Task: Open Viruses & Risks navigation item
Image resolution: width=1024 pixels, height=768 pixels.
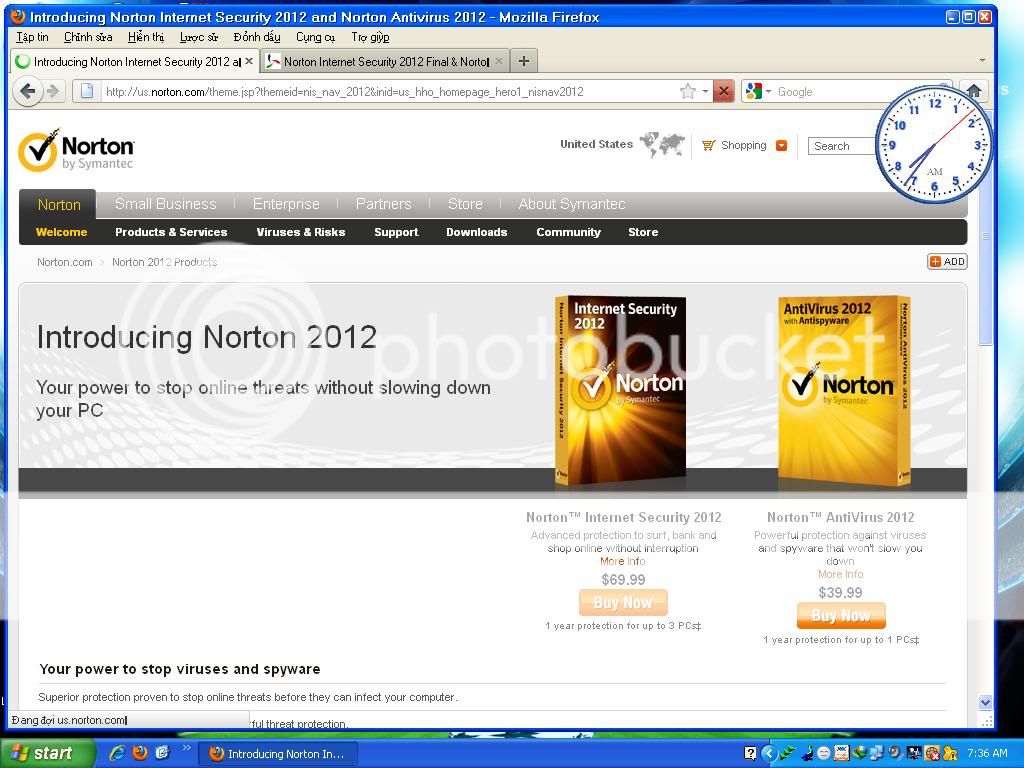Action: tap(300, 232)
